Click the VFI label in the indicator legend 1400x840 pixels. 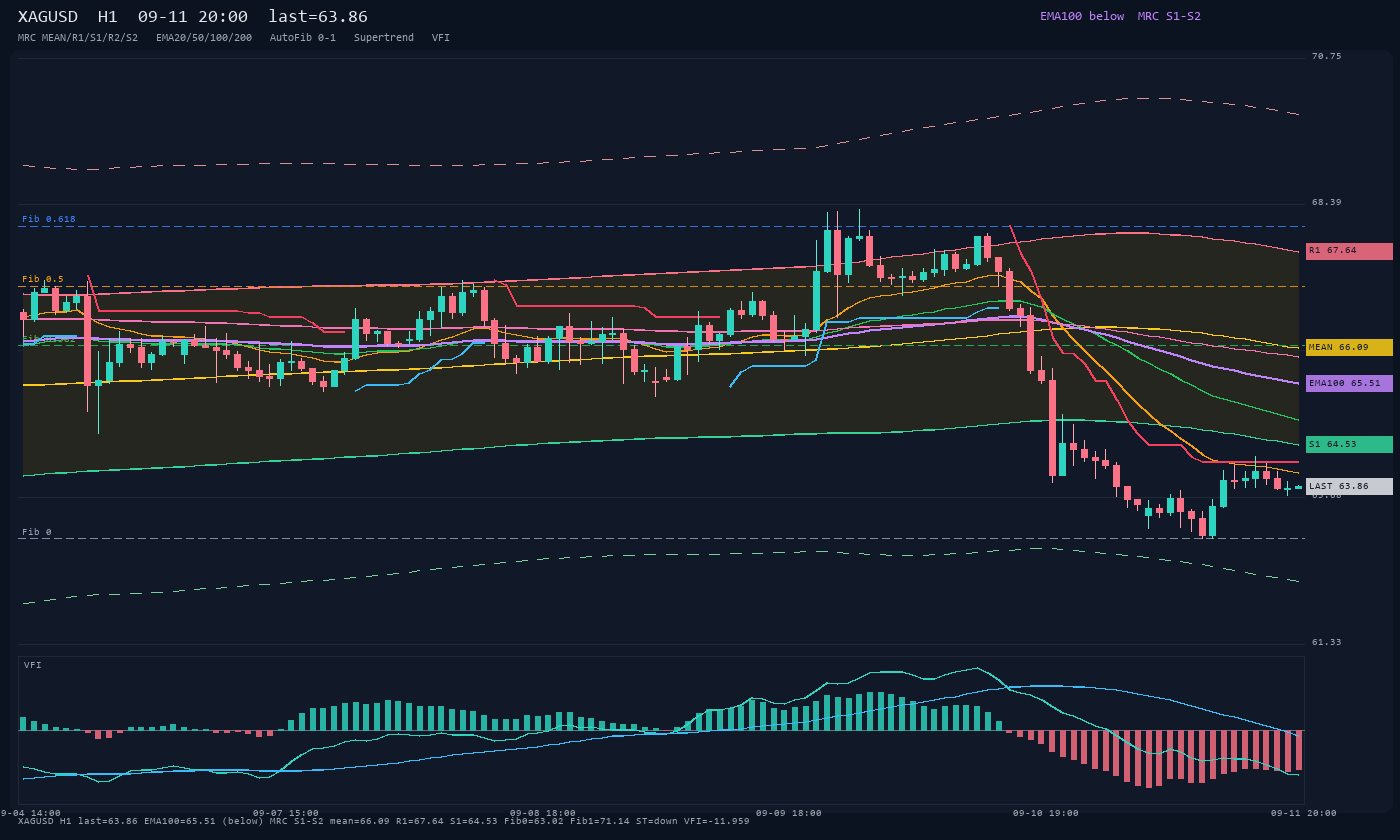tap(441, 38)
